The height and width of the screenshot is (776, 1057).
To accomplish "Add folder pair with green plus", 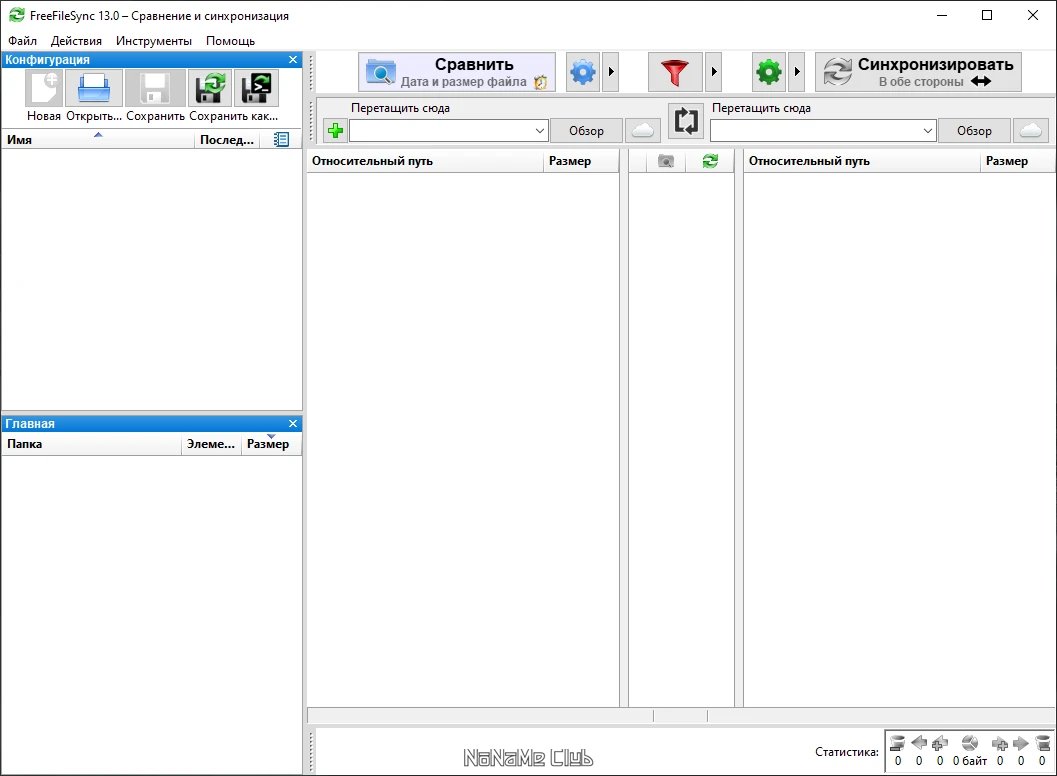I will point(335,130).
